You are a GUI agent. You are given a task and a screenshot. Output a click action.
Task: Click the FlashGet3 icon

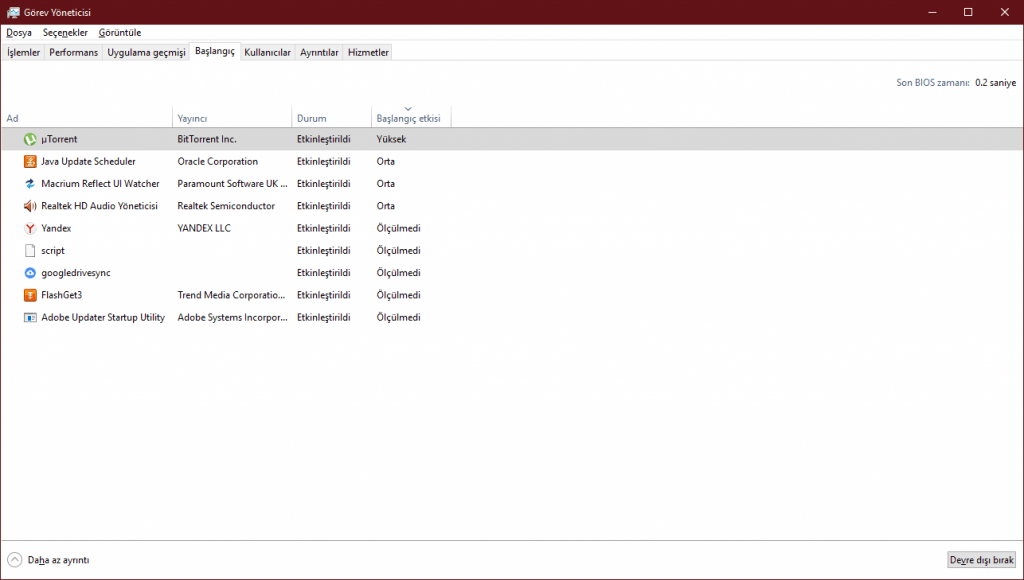(30, 295)
